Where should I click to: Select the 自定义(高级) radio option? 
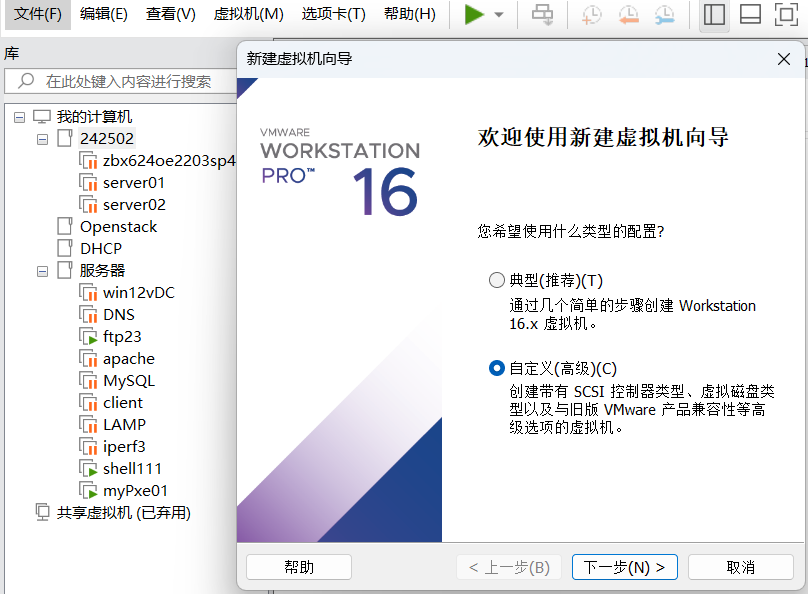(x=497, y=368)
